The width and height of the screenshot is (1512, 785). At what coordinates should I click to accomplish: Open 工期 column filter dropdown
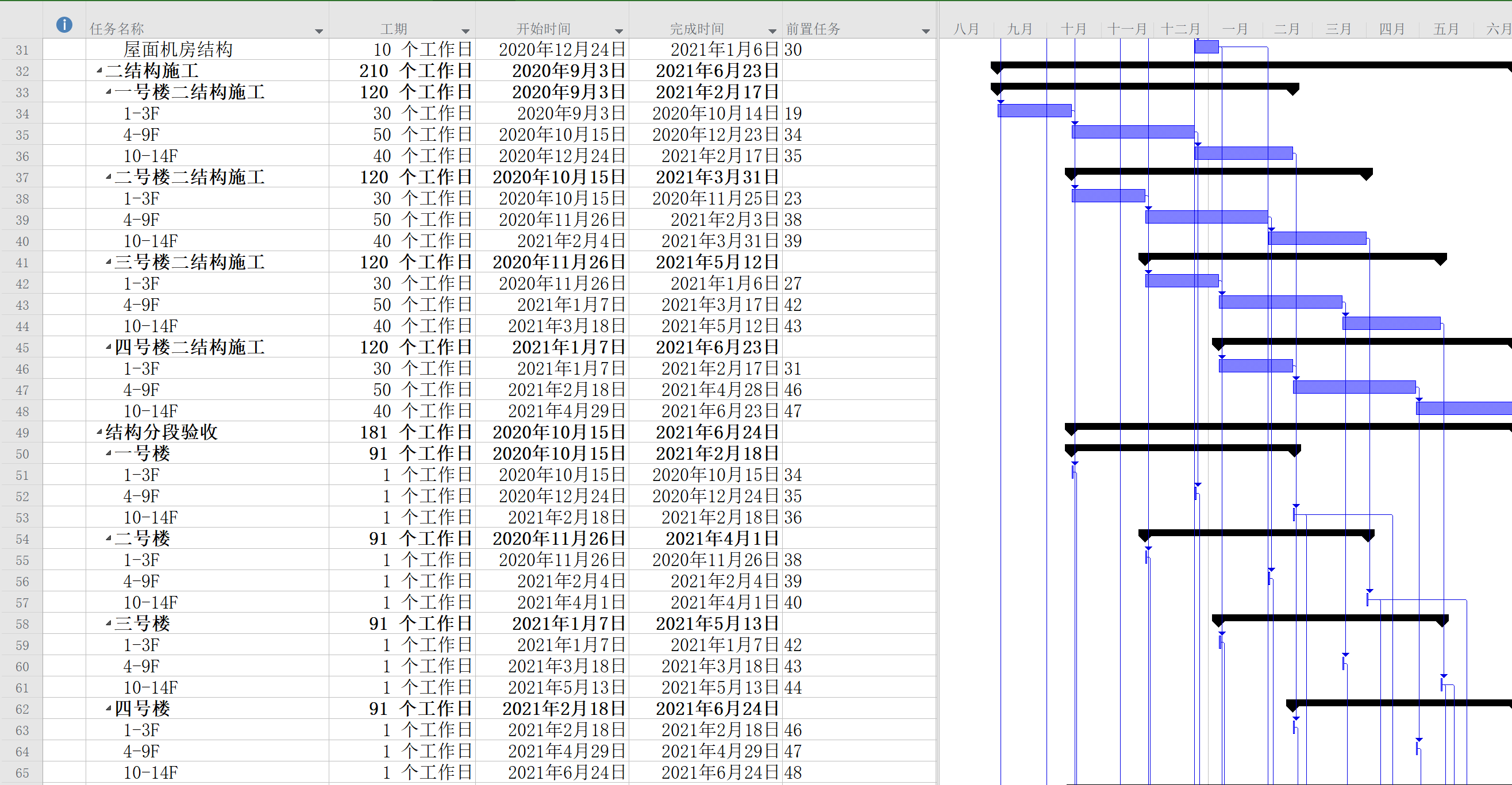[x=465, y=31]
